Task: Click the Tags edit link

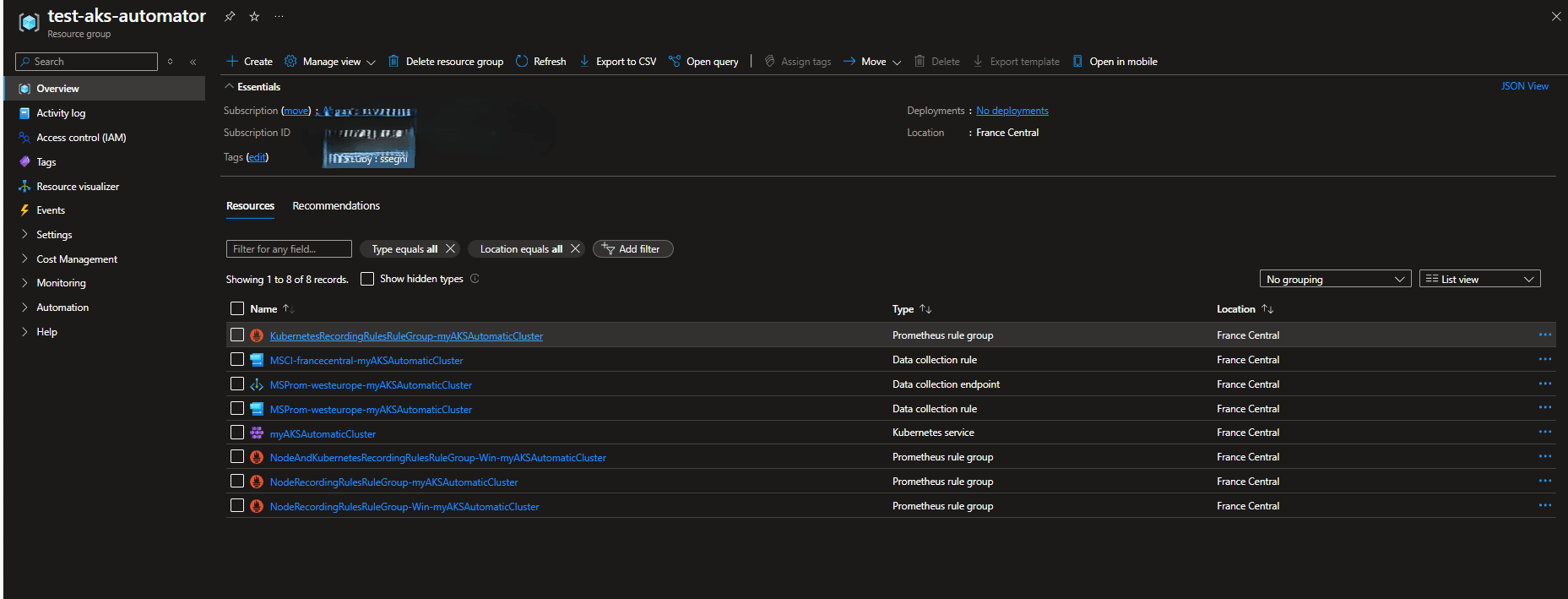Action: pyautogui.click(x=258, y=157)
